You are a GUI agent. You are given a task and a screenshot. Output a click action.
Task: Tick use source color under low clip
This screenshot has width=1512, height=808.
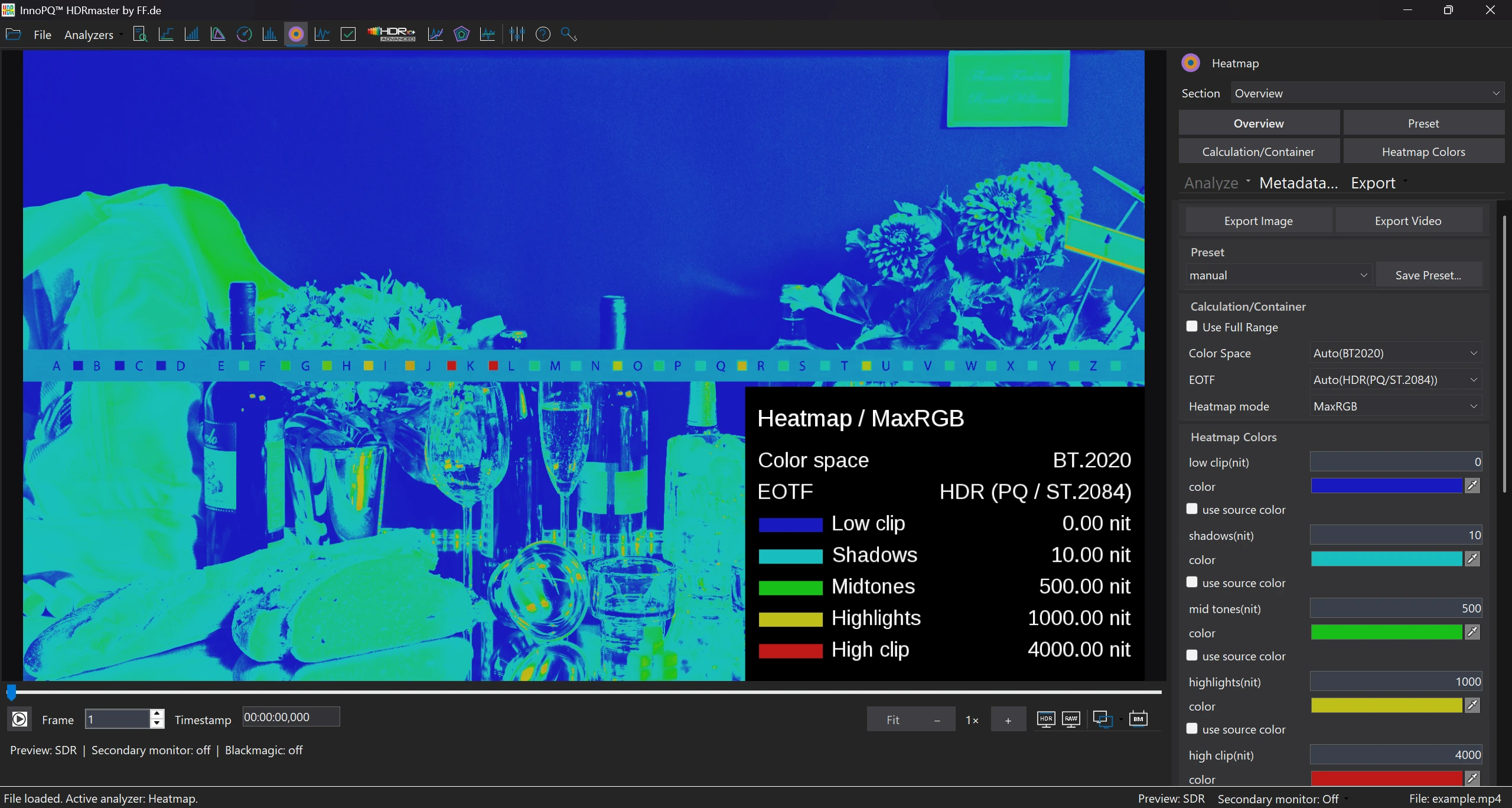1192,509
